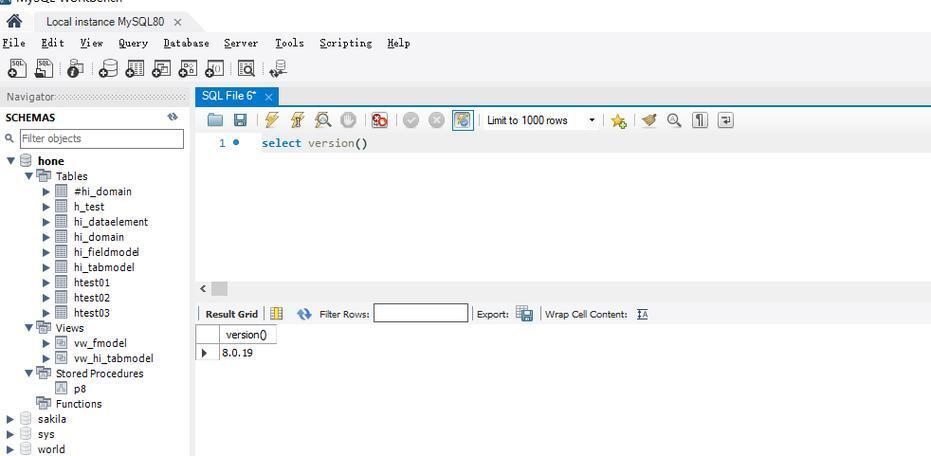Refresh the schemas list

(x=173, y=117)
